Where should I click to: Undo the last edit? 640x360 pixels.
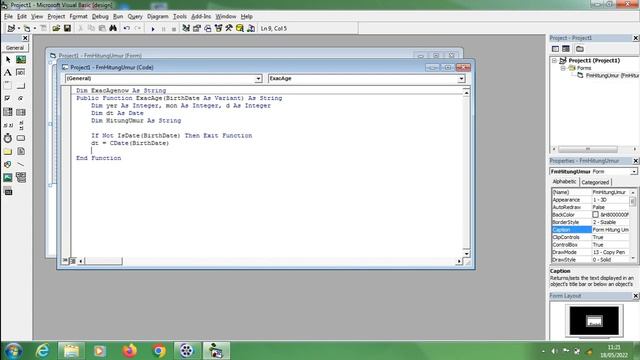pyautogui.click(x=127, y=28)
